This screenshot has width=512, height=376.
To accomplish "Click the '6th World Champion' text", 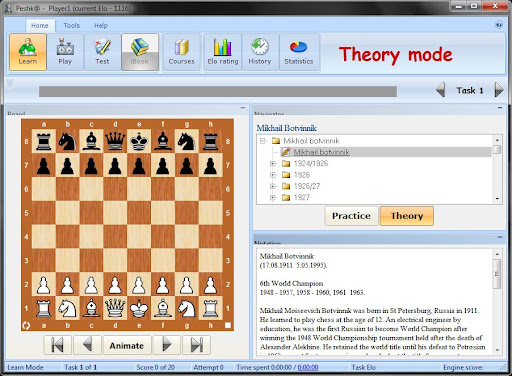I will click(x=291, y=284).
